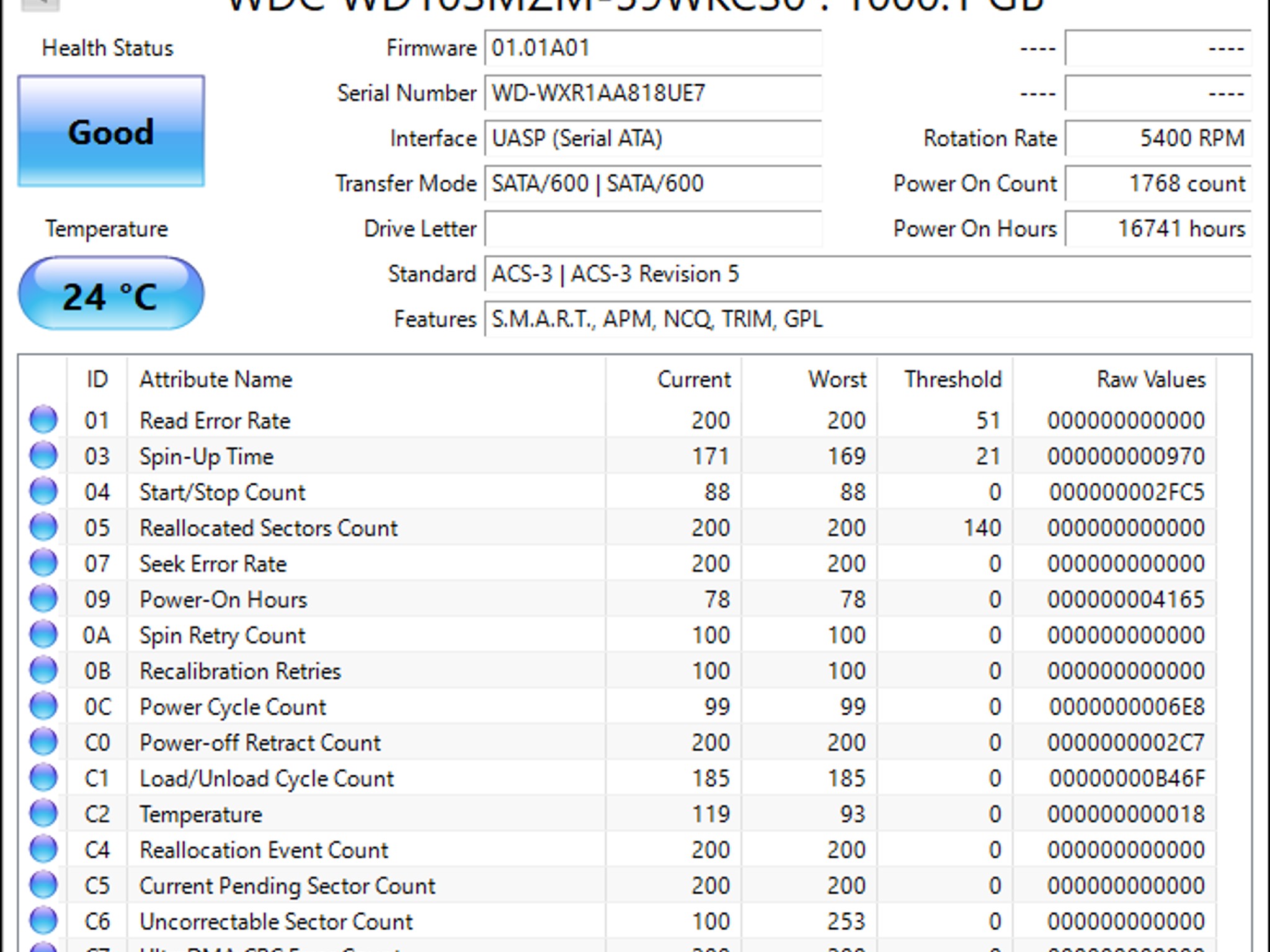Viewport: 1270px width, 952px height.
Task: Select the Power-off Retract Count attribute name
Action: (x=260, y=743)
